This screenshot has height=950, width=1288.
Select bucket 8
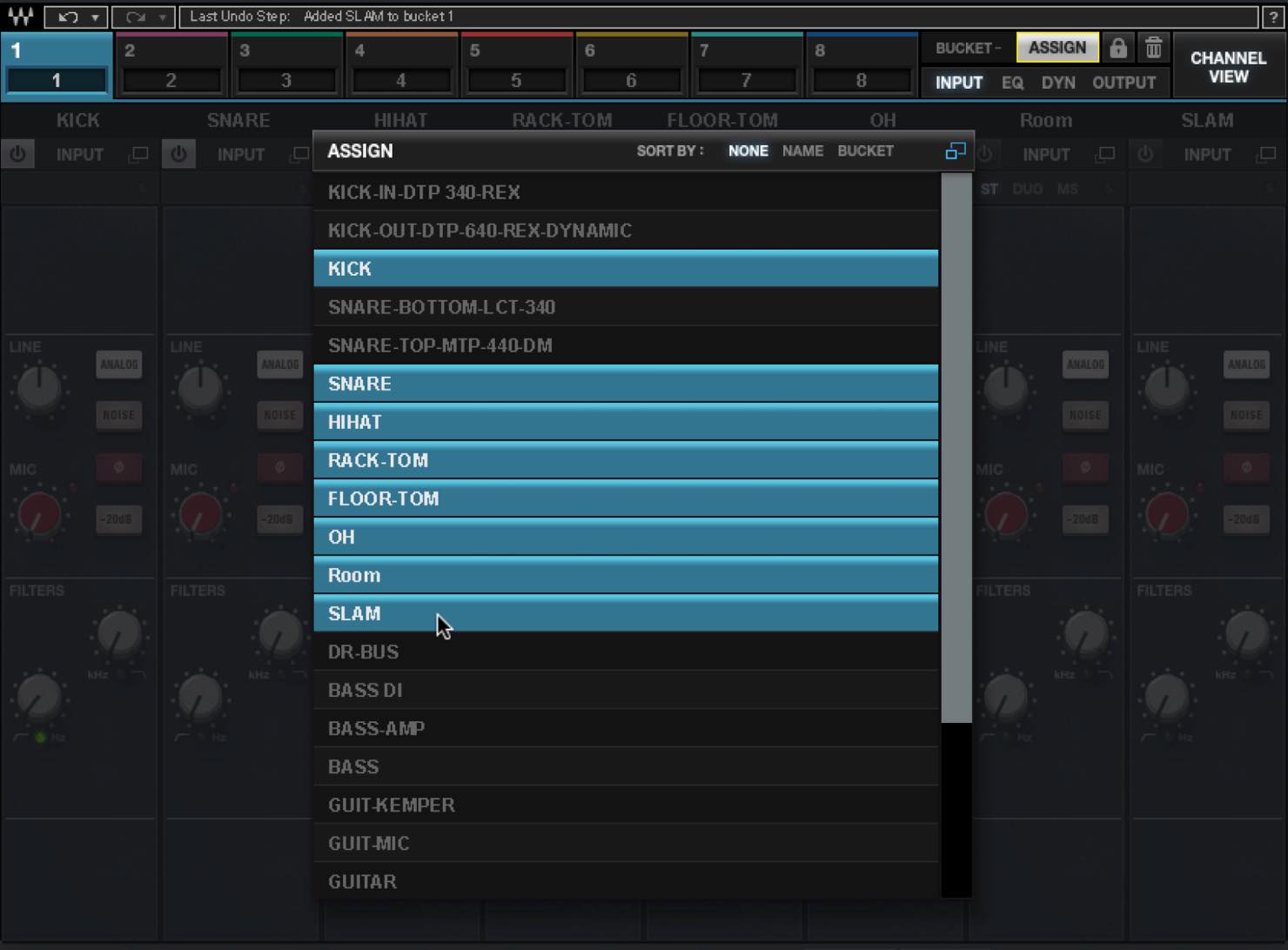tap(861, 66)
